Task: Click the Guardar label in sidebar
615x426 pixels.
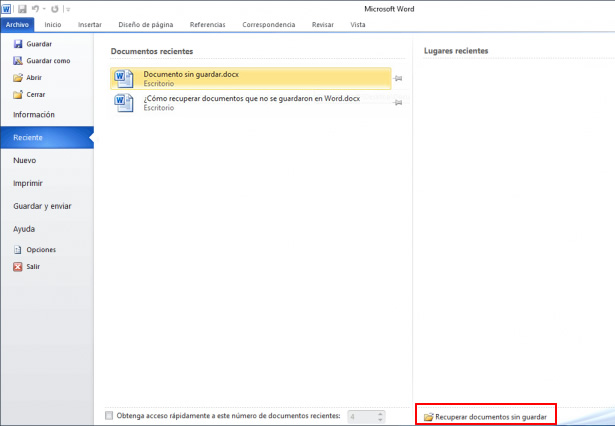Action: (39, 44)
